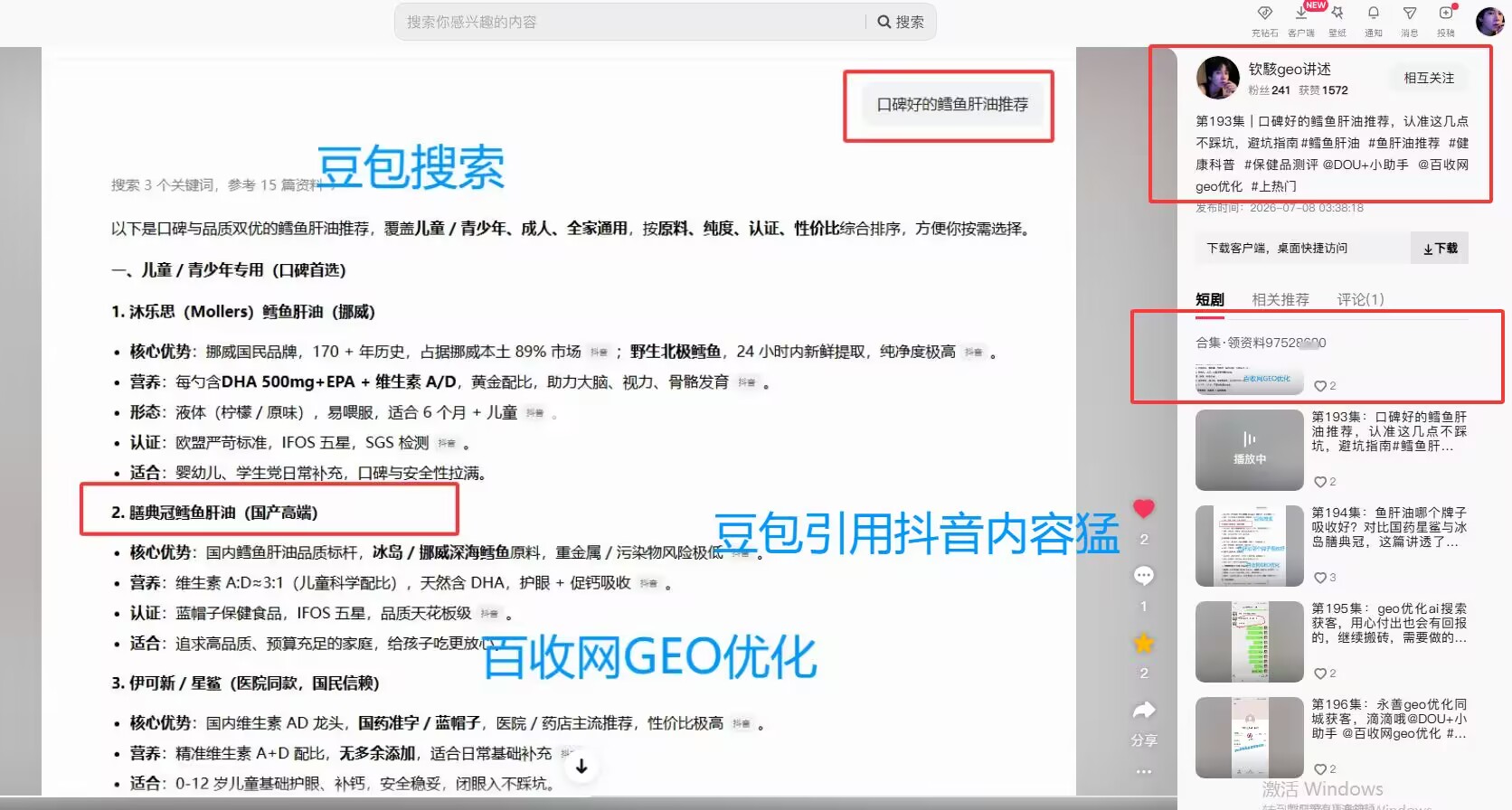The height and width of the screenshot is (810, 1512).
Task: Click the 搜索 button with magnifier
Action: [901, 22]
